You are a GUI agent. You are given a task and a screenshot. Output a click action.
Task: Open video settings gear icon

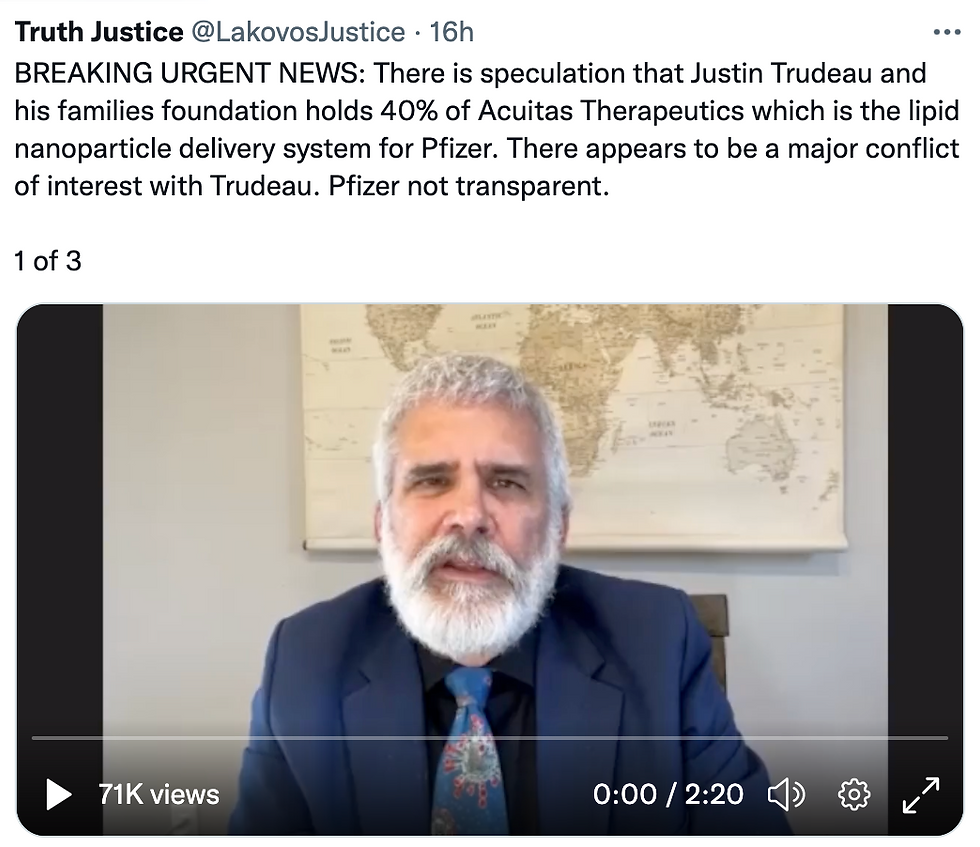[853, 794]
